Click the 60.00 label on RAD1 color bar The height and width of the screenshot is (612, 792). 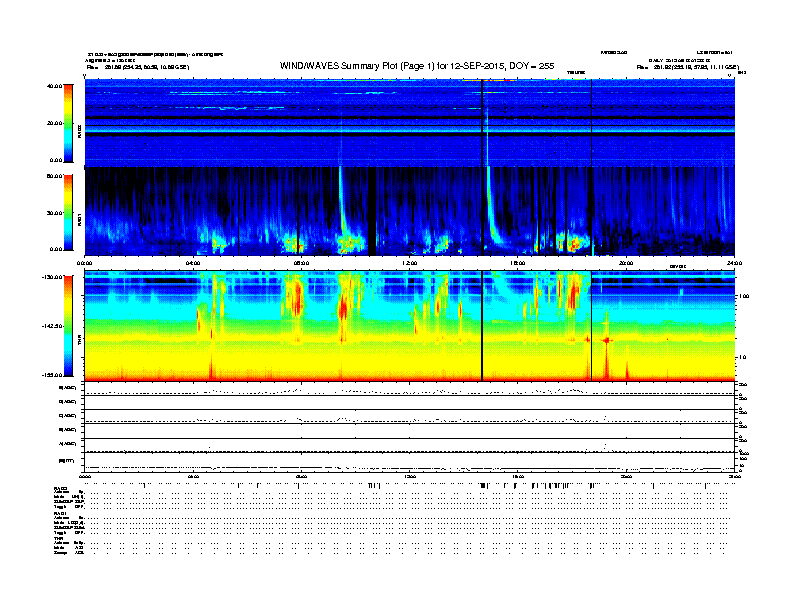(x=54, y=176)
